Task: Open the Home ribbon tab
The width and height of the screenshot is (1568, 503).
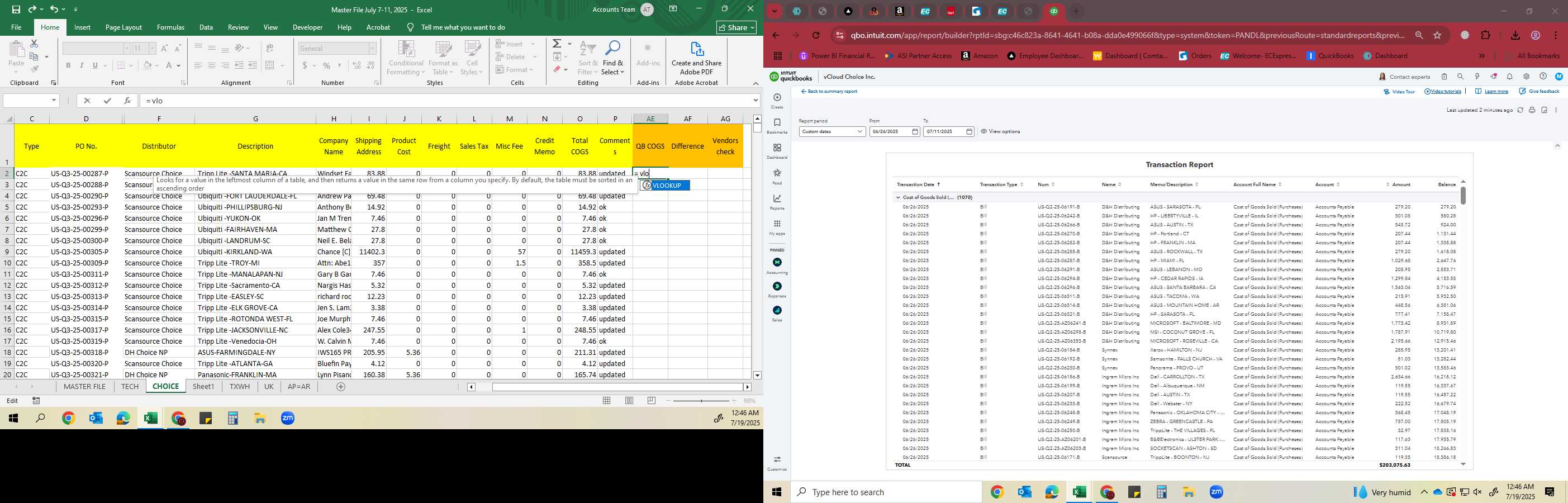Action: [x=50, y=27]
